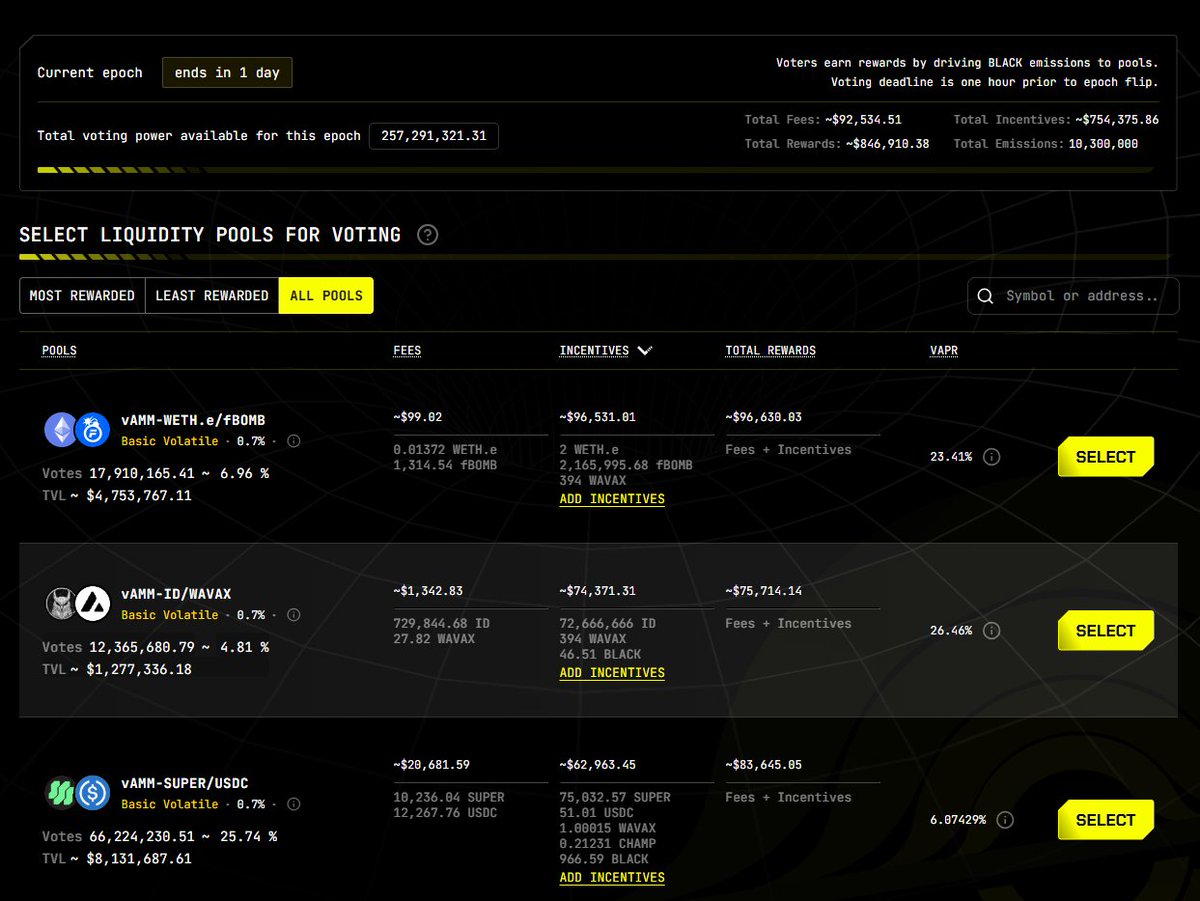This screenshot has width=1200, height=901.
Task: Sort by Fees column header
Action: tap(407, 351)
